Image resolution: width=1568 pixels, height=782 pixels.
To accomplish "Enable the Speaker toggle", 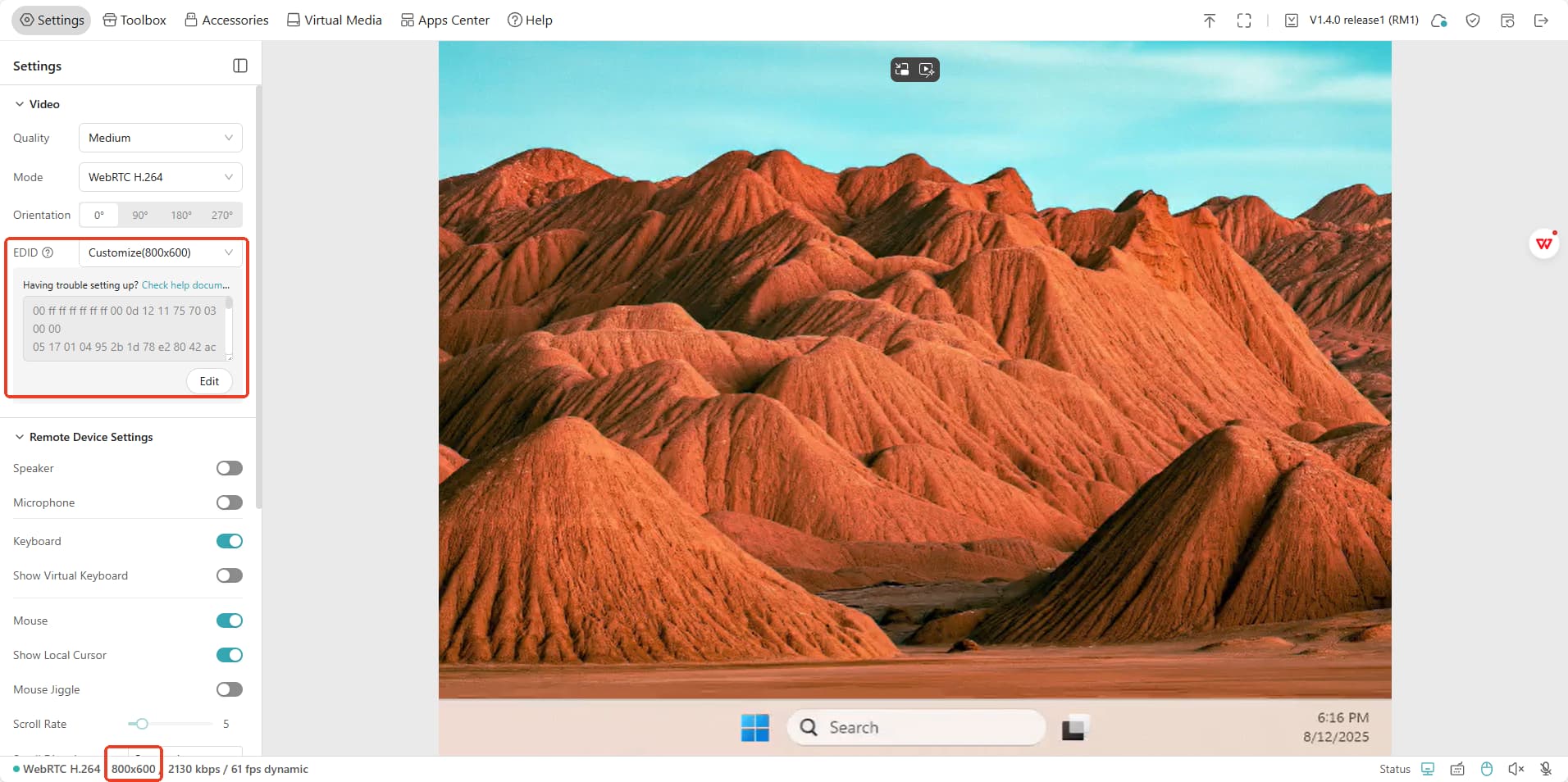I will point(230,468).
